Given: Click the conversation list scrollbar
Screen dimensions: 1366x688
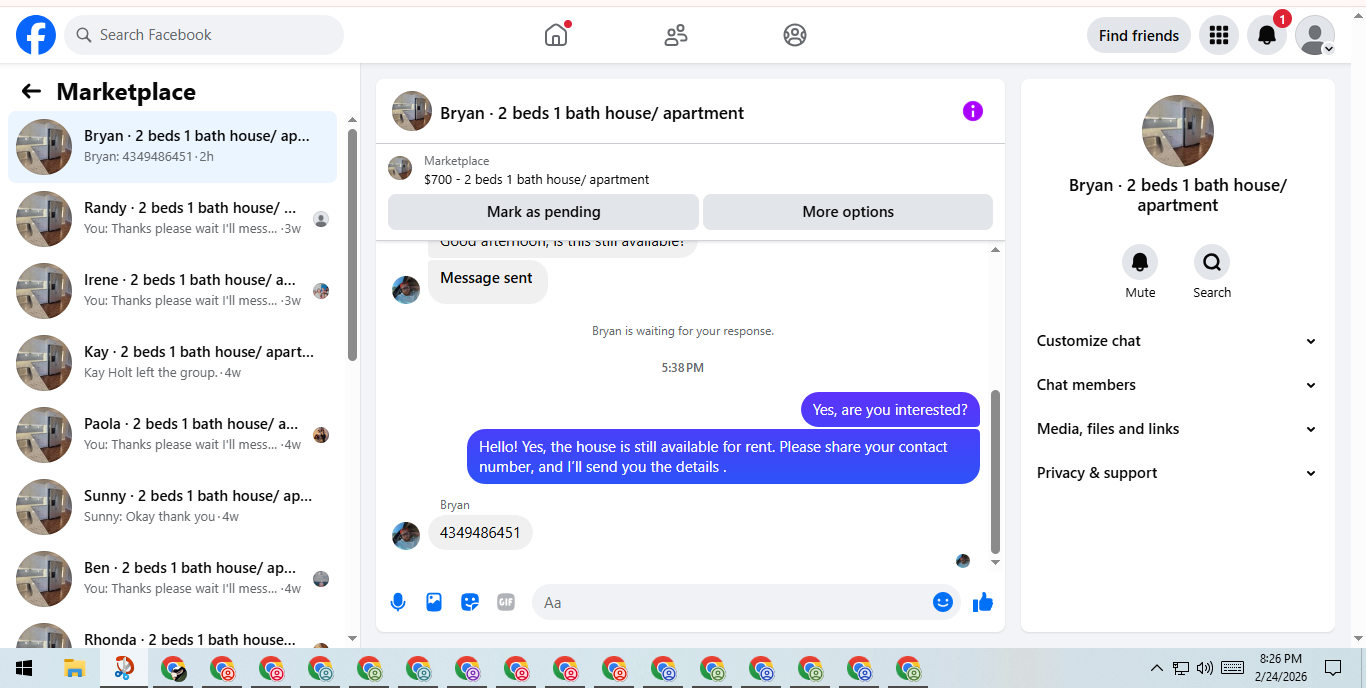Looking at the screenshot, I should (352, 244).
